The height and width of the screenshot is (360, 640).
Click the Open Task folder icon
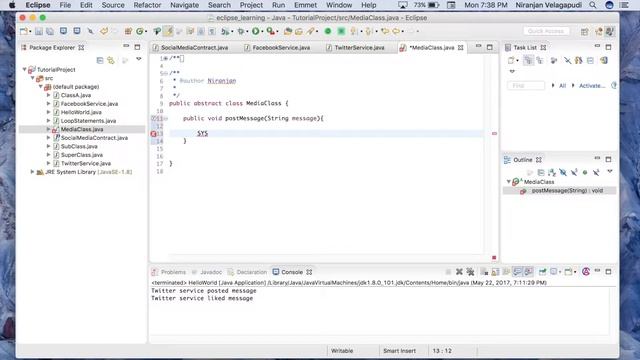pos(299,31)
